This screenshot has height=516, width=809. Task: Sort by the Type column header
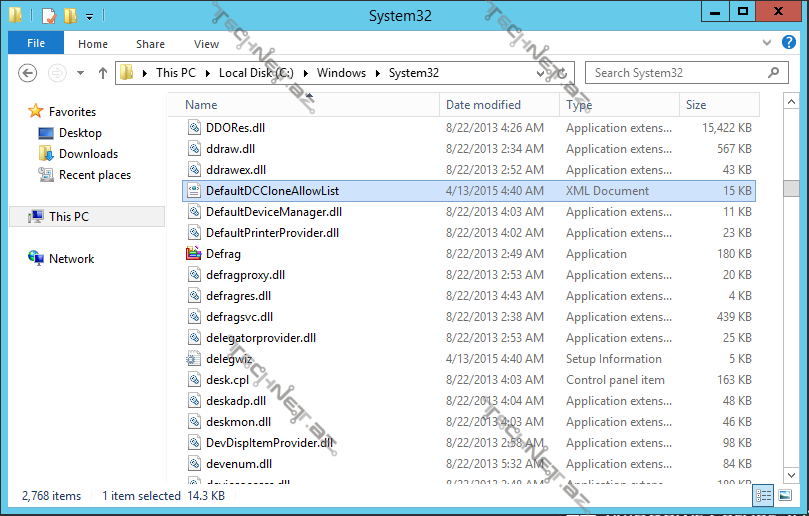[619, 105]
